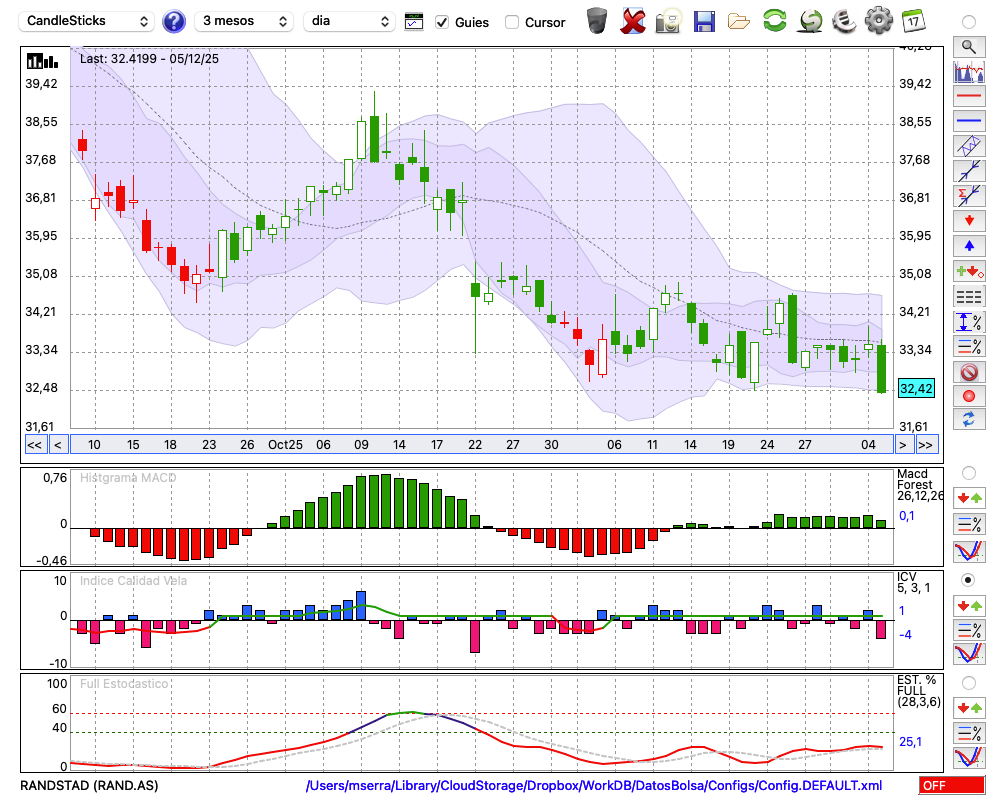Open the Config.DEFAULT.xml file path link
The height and width of the screenshot is (800, 1000).
tap(594, 786)
